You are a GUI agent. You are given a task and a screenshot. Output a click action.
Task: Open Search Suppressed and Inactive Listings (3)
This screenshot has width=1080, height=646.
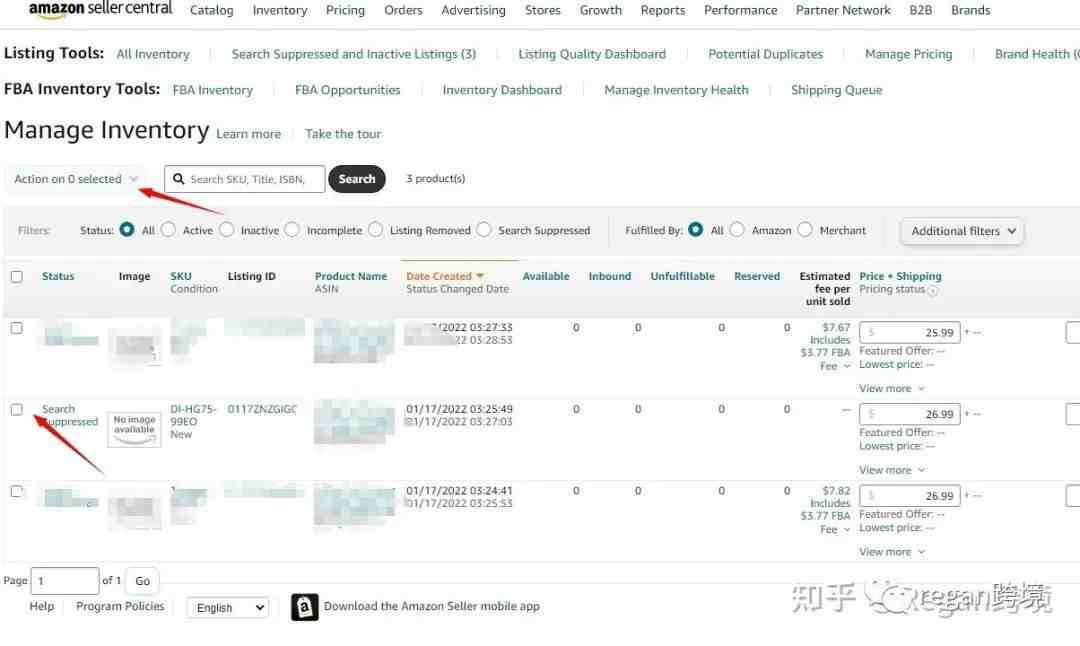353,54
